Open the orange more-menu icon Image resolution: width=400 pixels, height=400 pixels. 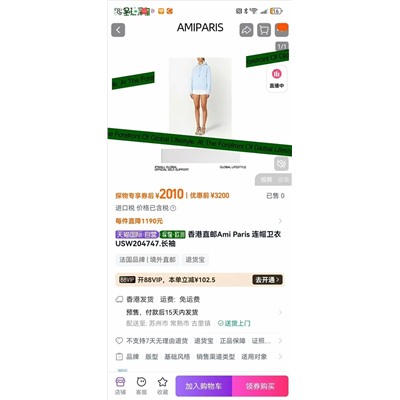point(282,30)
